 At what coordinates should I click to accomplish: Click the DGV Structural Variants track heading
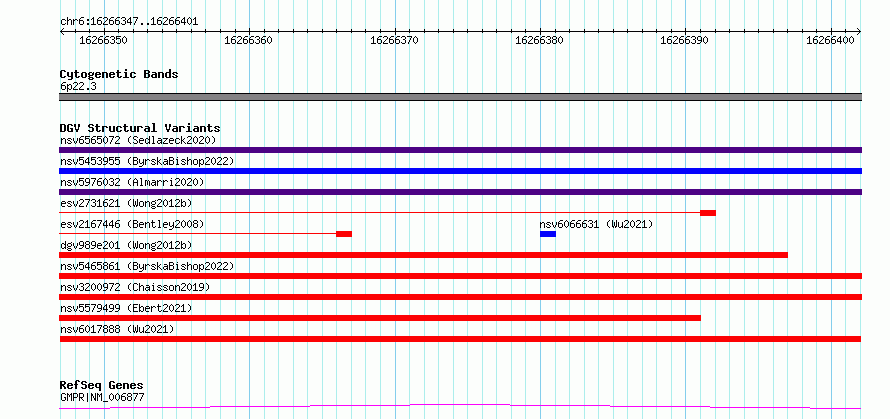pos(140,128)
